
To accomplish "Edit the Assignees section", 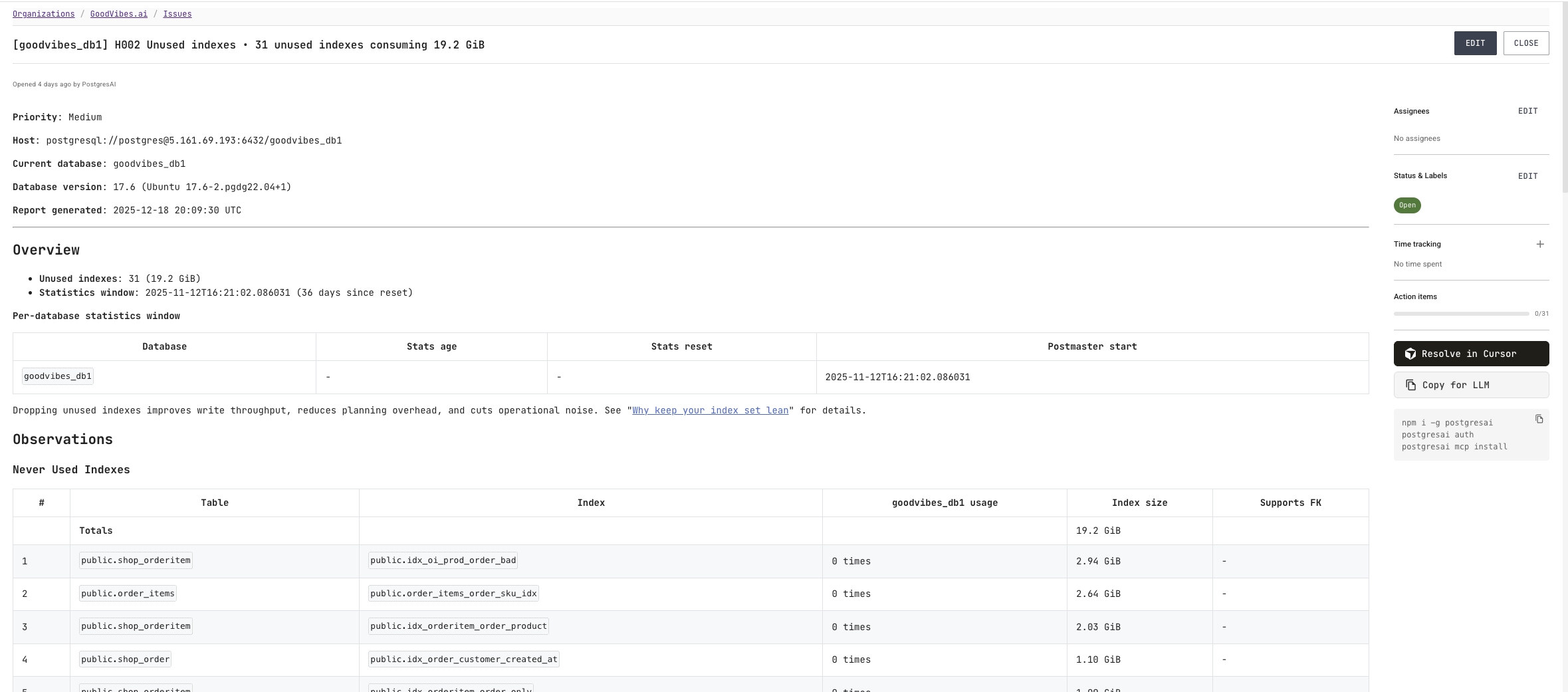I will click(1527, 111).
